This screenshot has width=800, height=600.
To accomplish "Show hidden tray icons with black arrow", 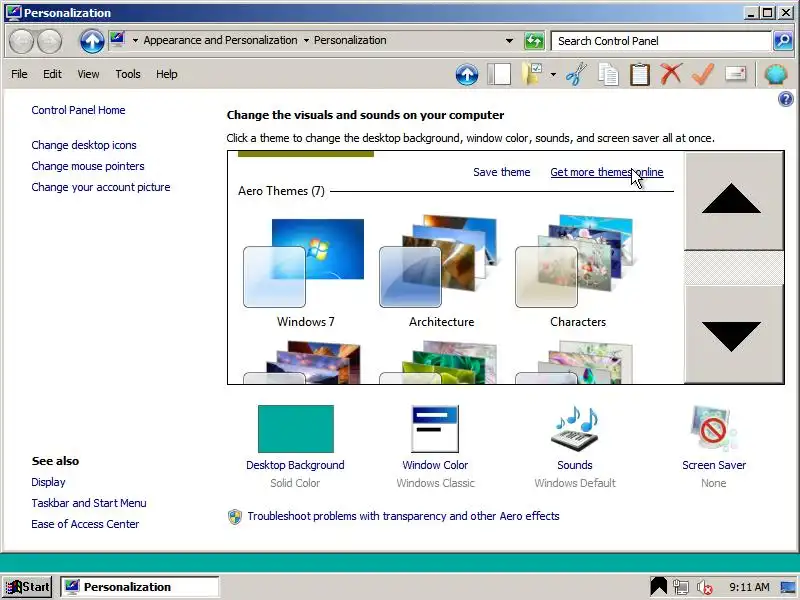I will pos(659,586).
